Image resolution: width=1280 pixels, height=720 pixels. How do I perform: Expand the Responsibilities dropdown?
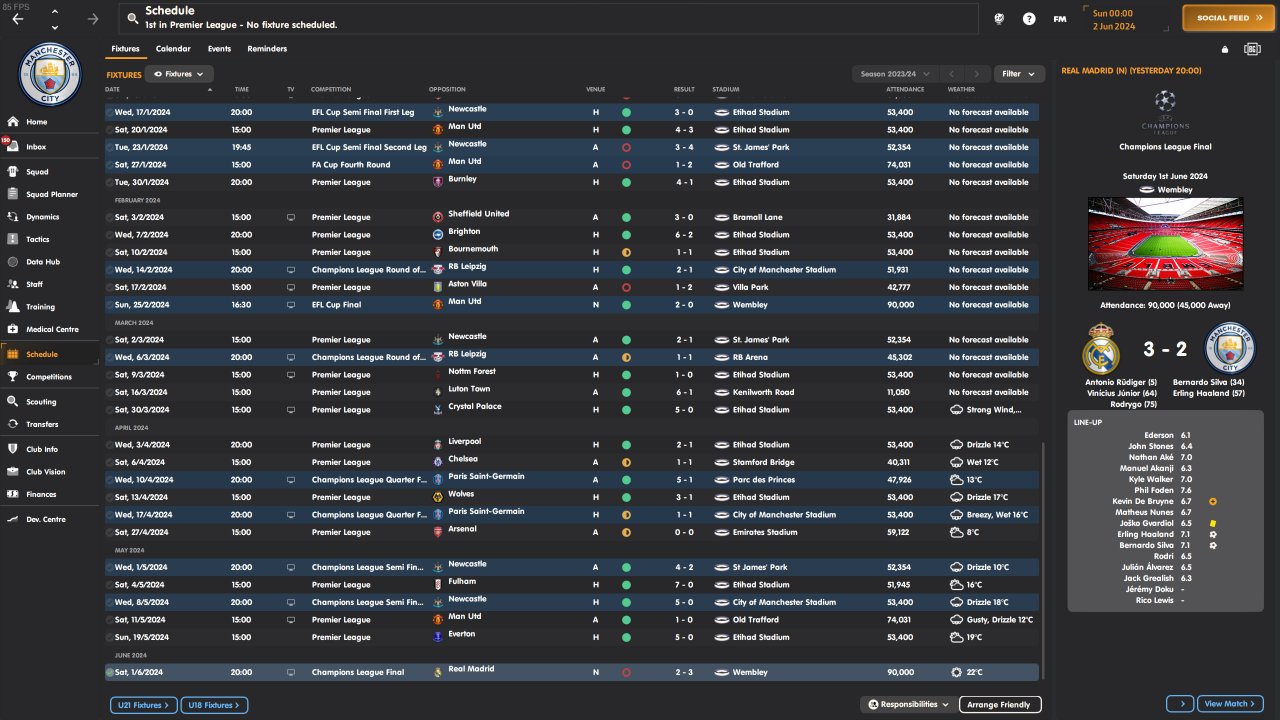(908, 705)
